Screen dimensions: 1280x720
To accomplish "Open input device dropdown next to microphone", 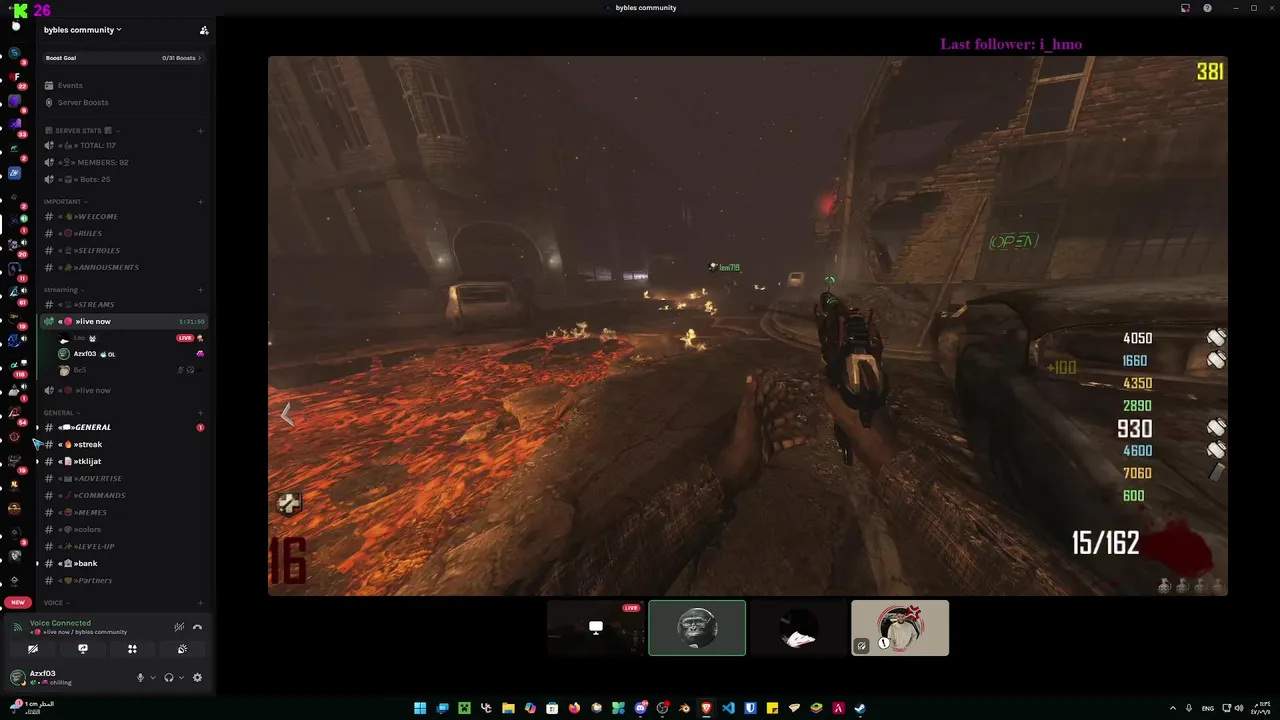I will pos(152,677).
